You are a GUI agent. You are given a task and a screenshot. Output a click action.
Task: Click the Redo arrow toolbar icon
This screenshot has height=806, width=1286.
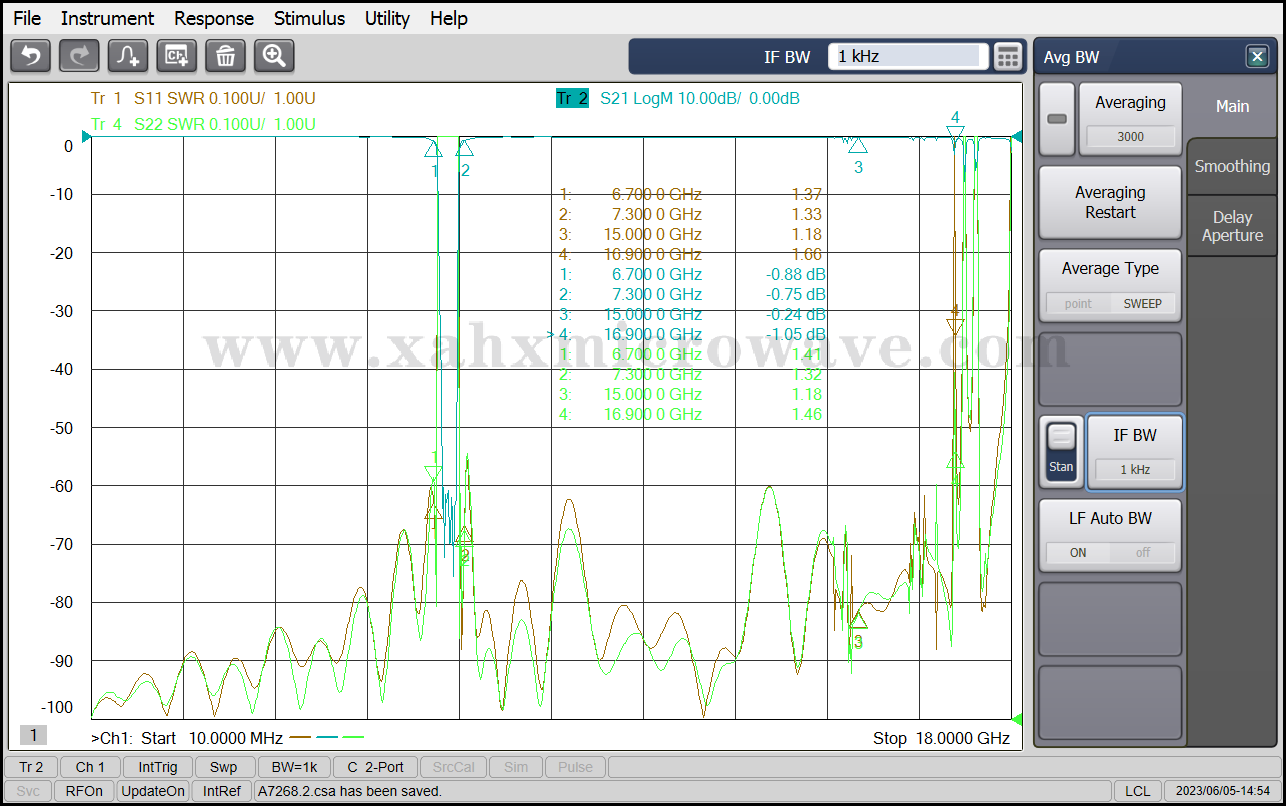[79, 56]
